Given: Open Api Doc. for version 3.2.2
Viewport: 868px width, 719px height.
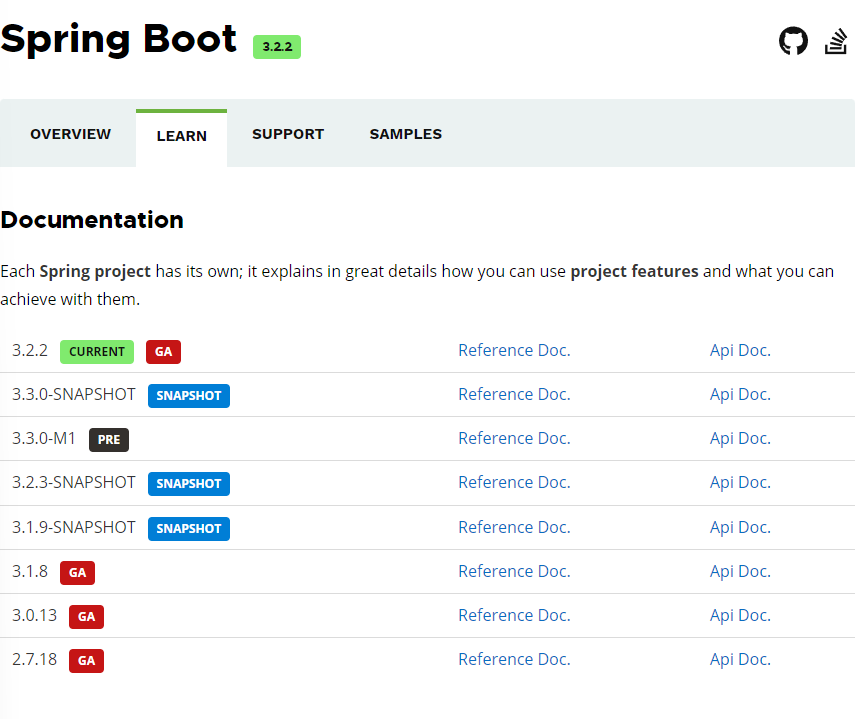Looking at the screenshot, I should pyautogui.click(x=740, y=350).
